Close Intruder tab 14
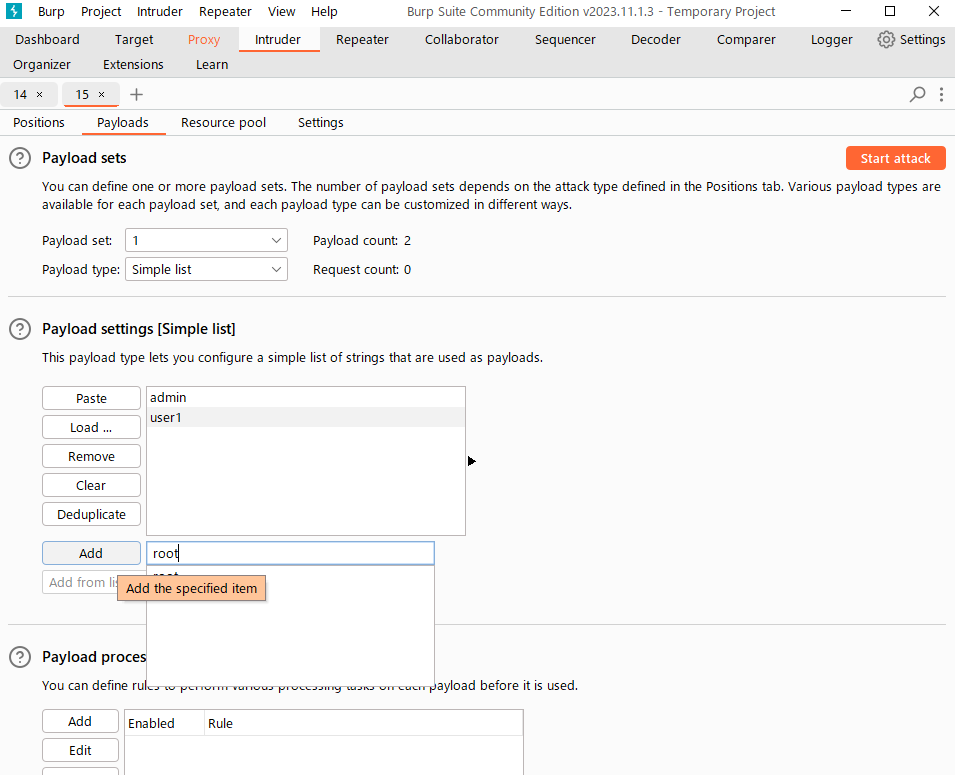Screen dimensions: 955x775 (40, 94)
